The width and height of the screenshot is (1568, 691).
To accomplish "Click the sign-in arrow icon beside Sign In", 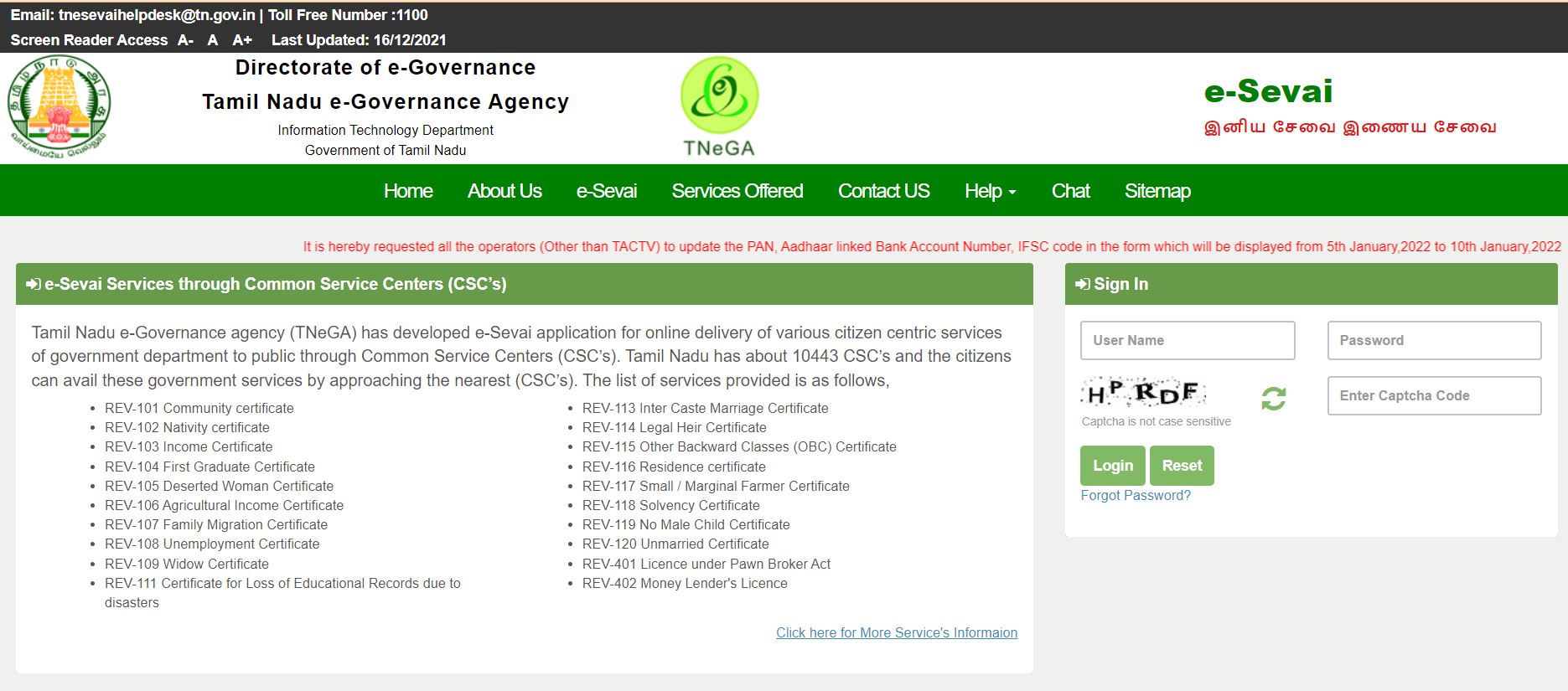I will [1083, 284].
